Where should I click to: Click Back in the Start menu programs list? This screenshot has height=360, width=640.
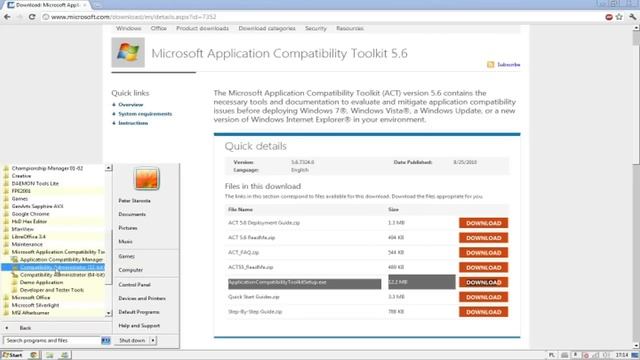tap(25, 328)
